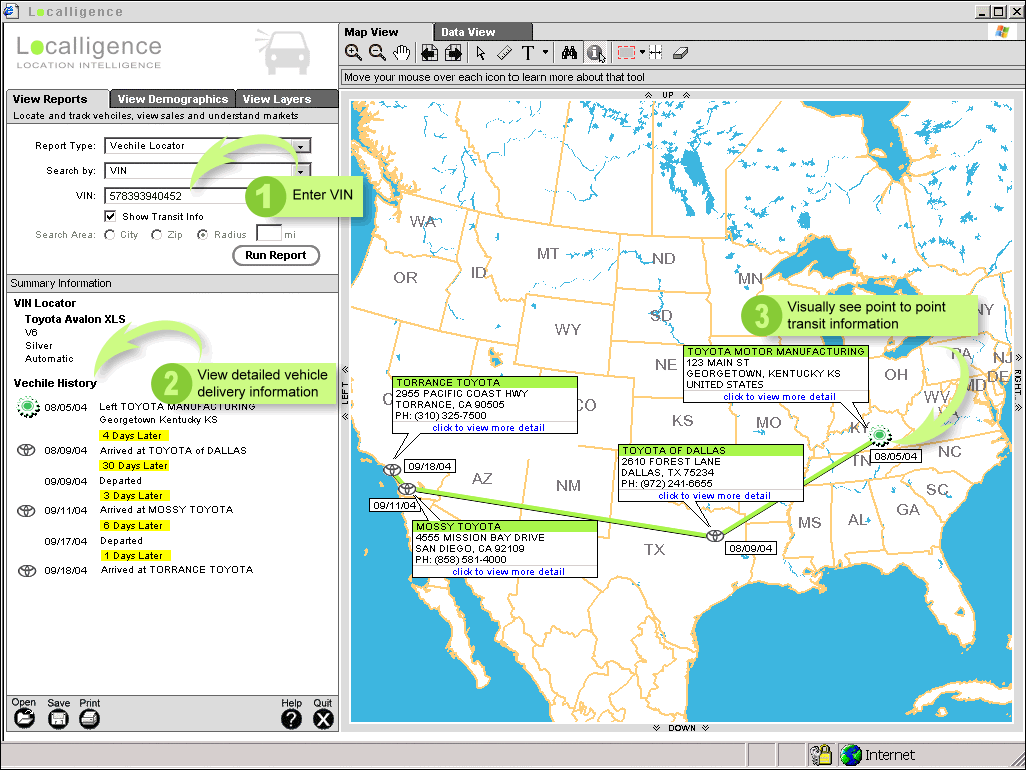This screenshot has height=770, width=1026.
Task: Select the Radius search area radio
Action: [x=203, y=234]
